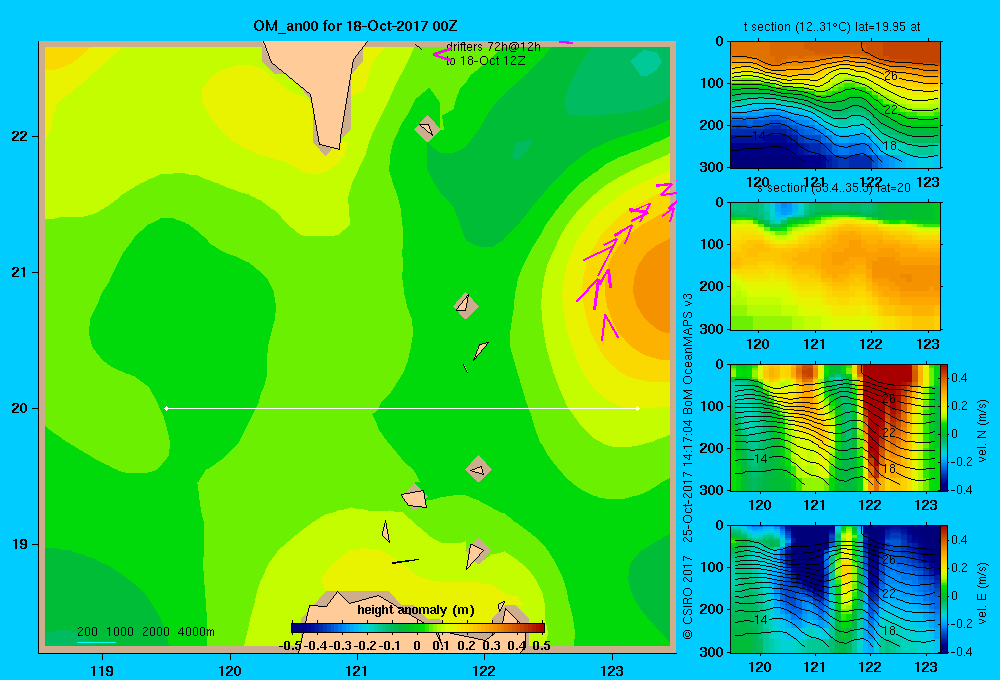Viewport: 1000px width, 680px height.
Task: Open the eastward velocity section panel
Action: (x=835, y=589)
